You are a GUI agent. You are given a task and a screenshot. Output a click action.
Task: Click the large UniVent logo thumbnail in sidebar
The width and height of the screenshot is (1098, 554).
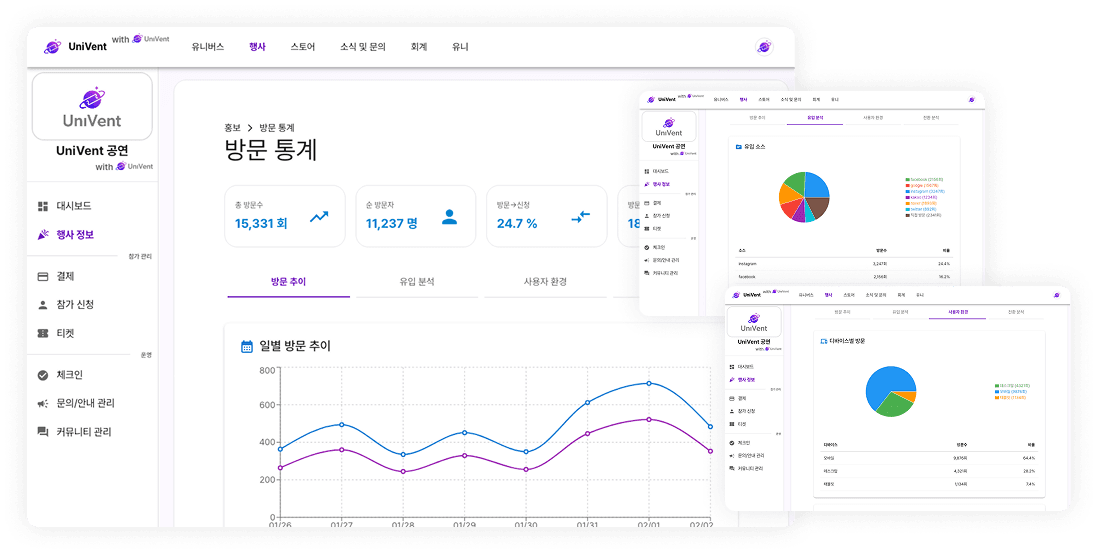click(92, 106)
